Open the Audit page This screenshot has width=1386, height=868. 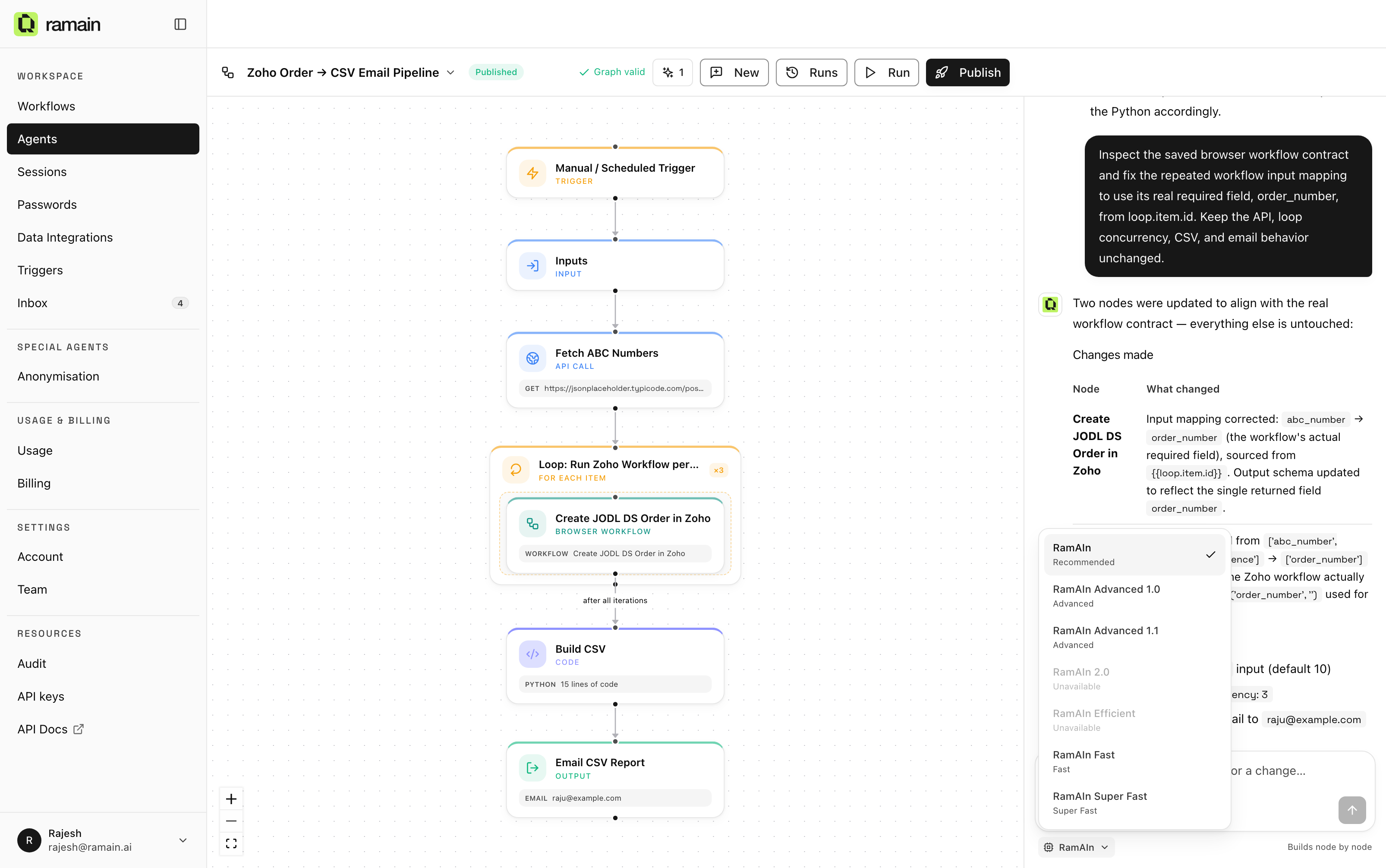(x=103, y=664)
